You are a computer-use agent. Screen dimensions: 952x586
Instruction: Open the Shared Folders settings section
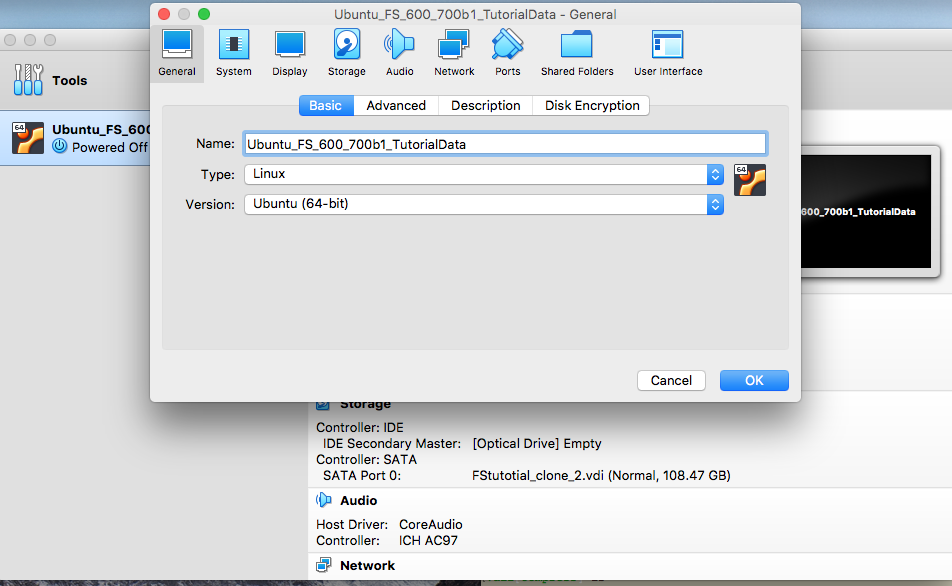pyautogui.click(x=577, y=53)
